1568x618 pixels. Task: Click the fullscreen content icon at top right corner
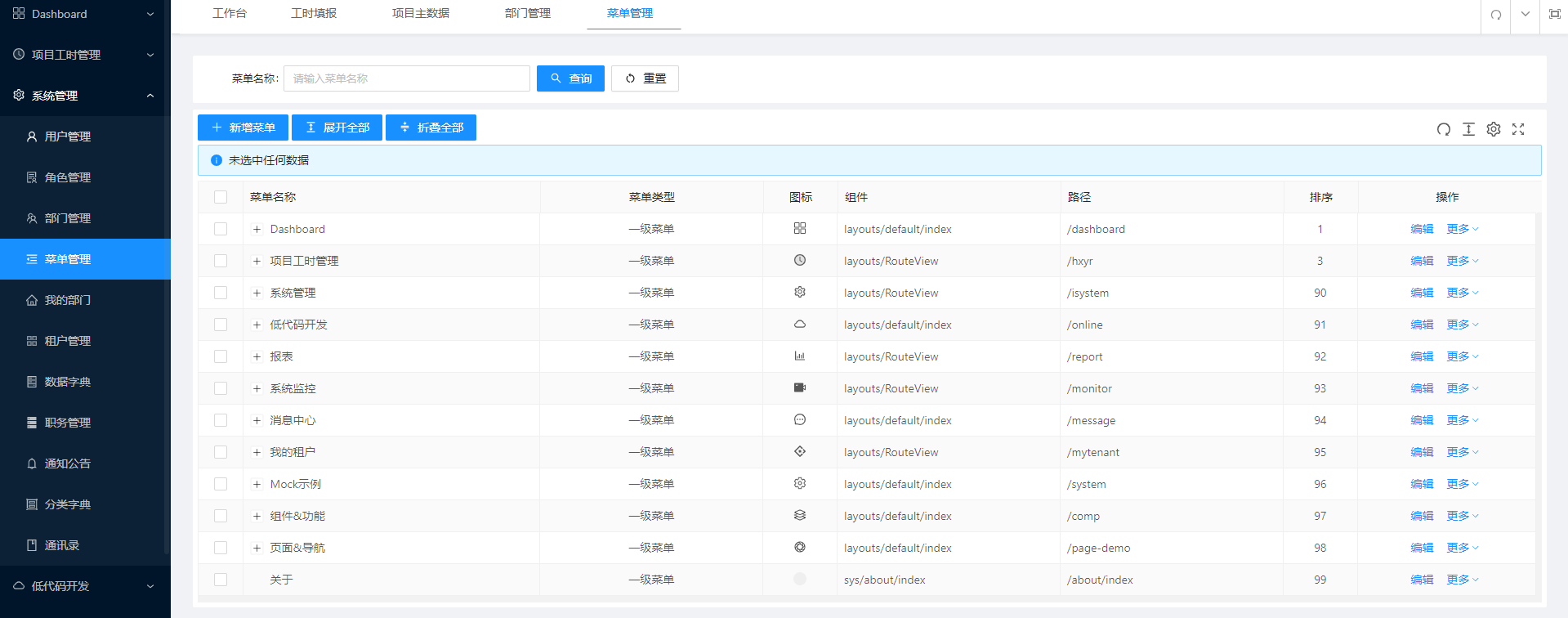coord(1554,14)
